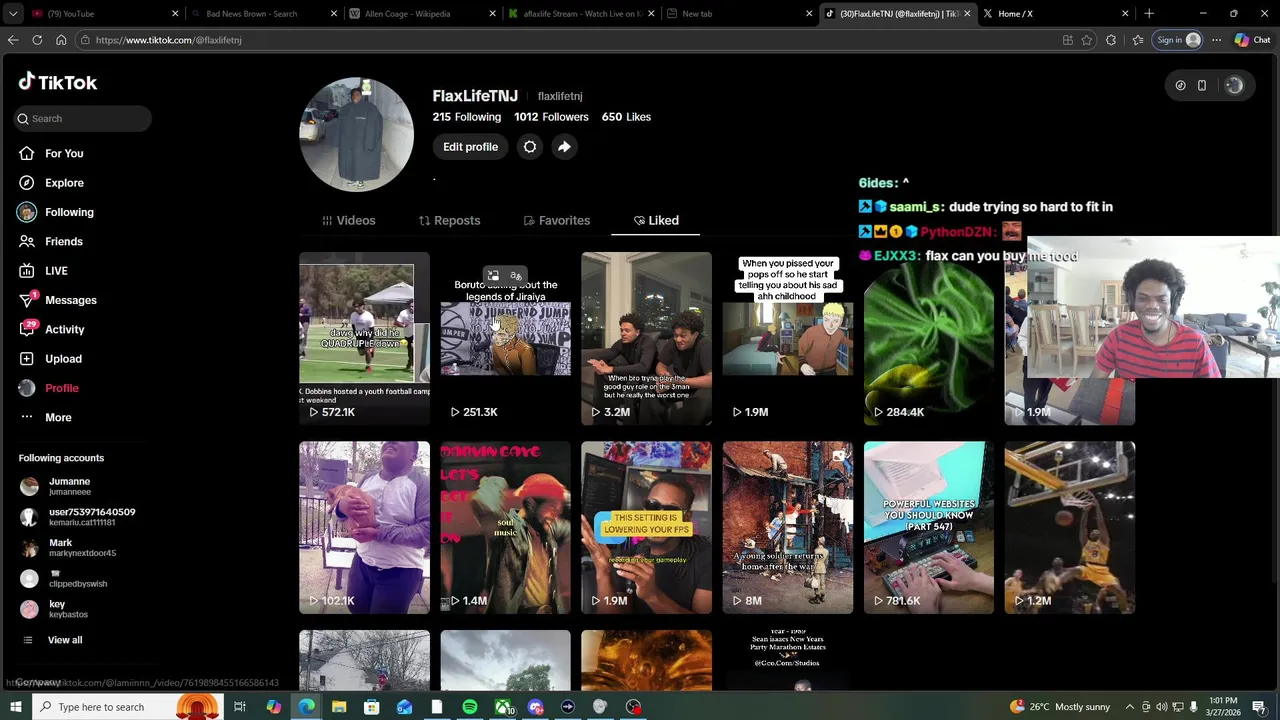Screen dimensions: 1280x720
Task: Open the Windows Start menu
Action: (x=15, y=707)
